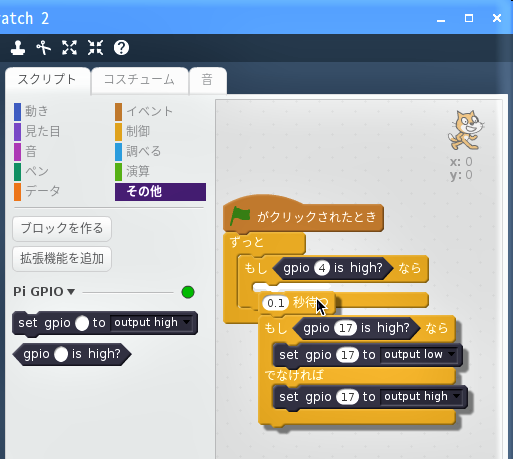Image resolution: width=513 pixels, height=459 pixels.
Task: Select the grow sprite tool
Action: (x=69, y=48)
